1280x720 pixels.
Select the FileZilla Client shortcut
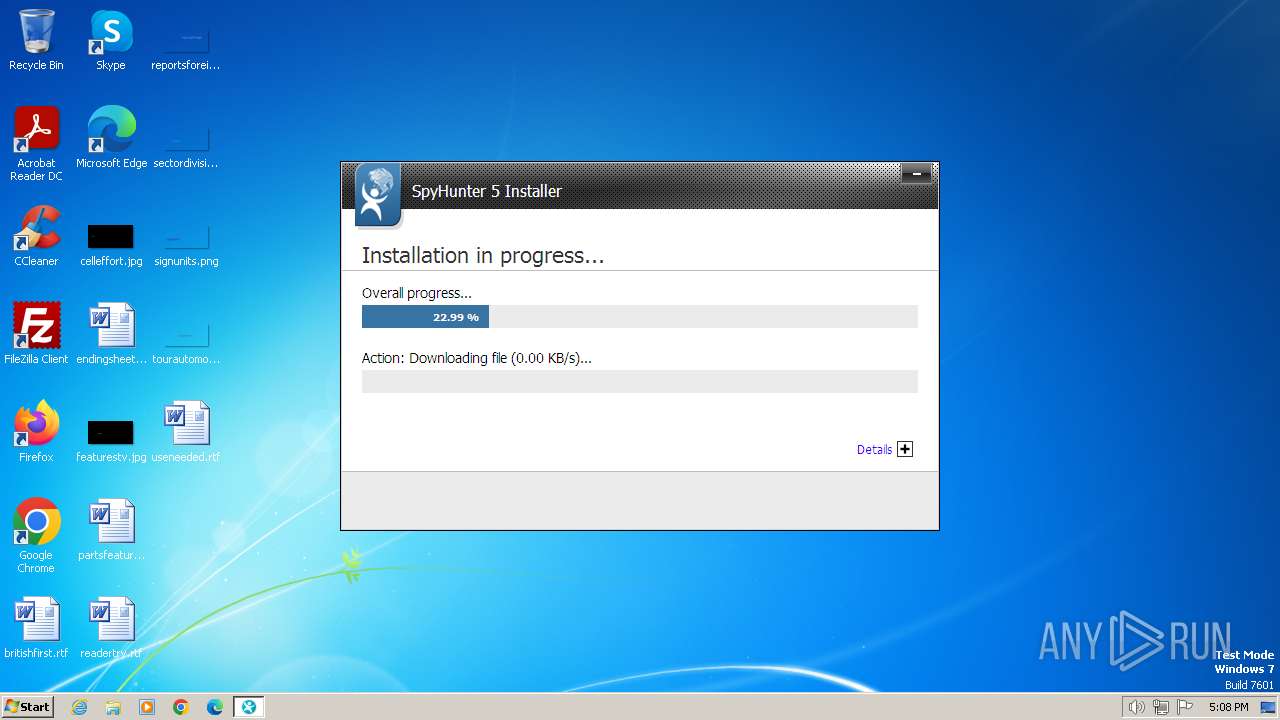[36, 334]
